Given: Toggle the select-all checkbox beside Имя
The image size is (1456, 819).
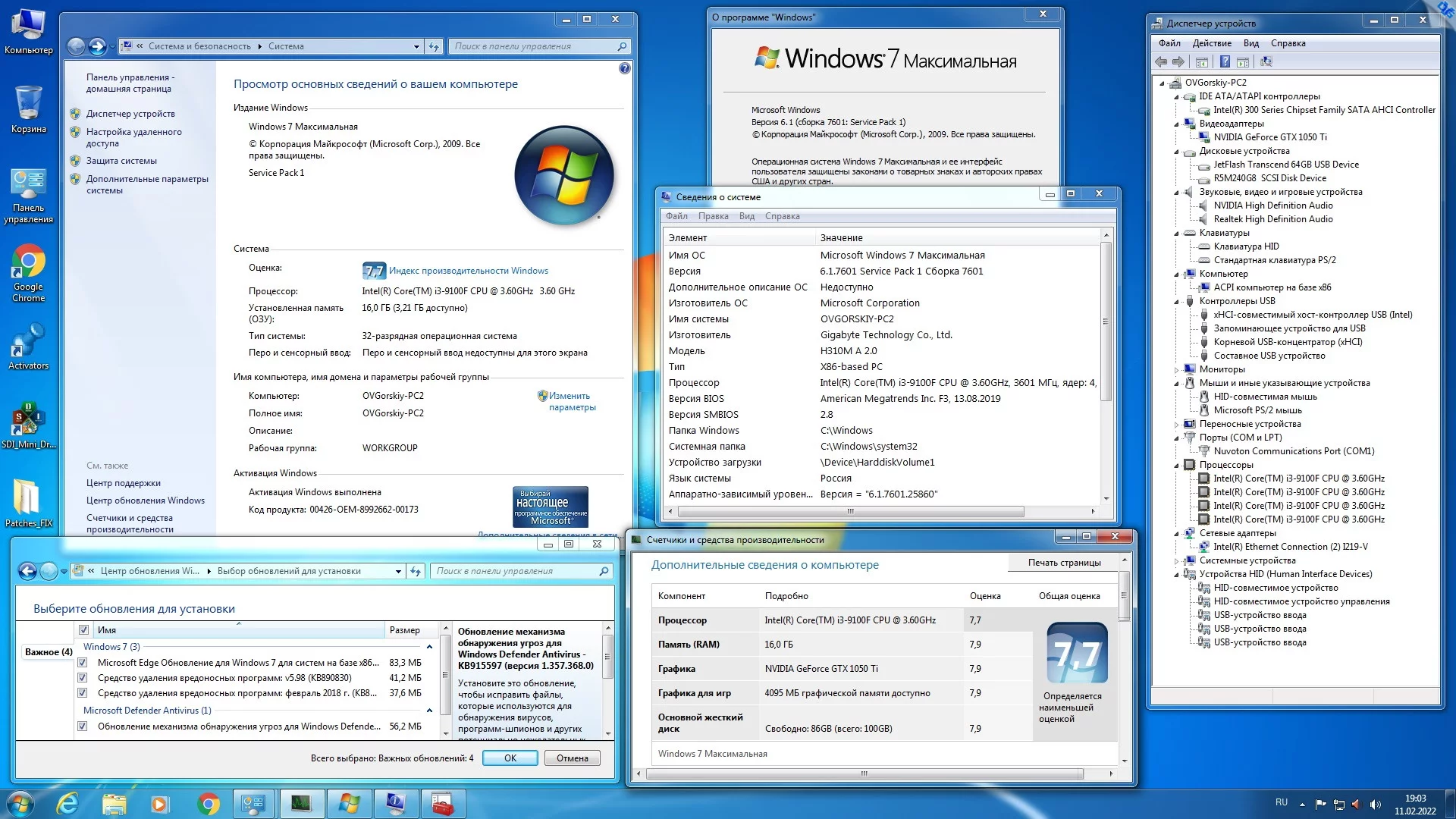Looking at the screenshot, I should coord(84,630).
